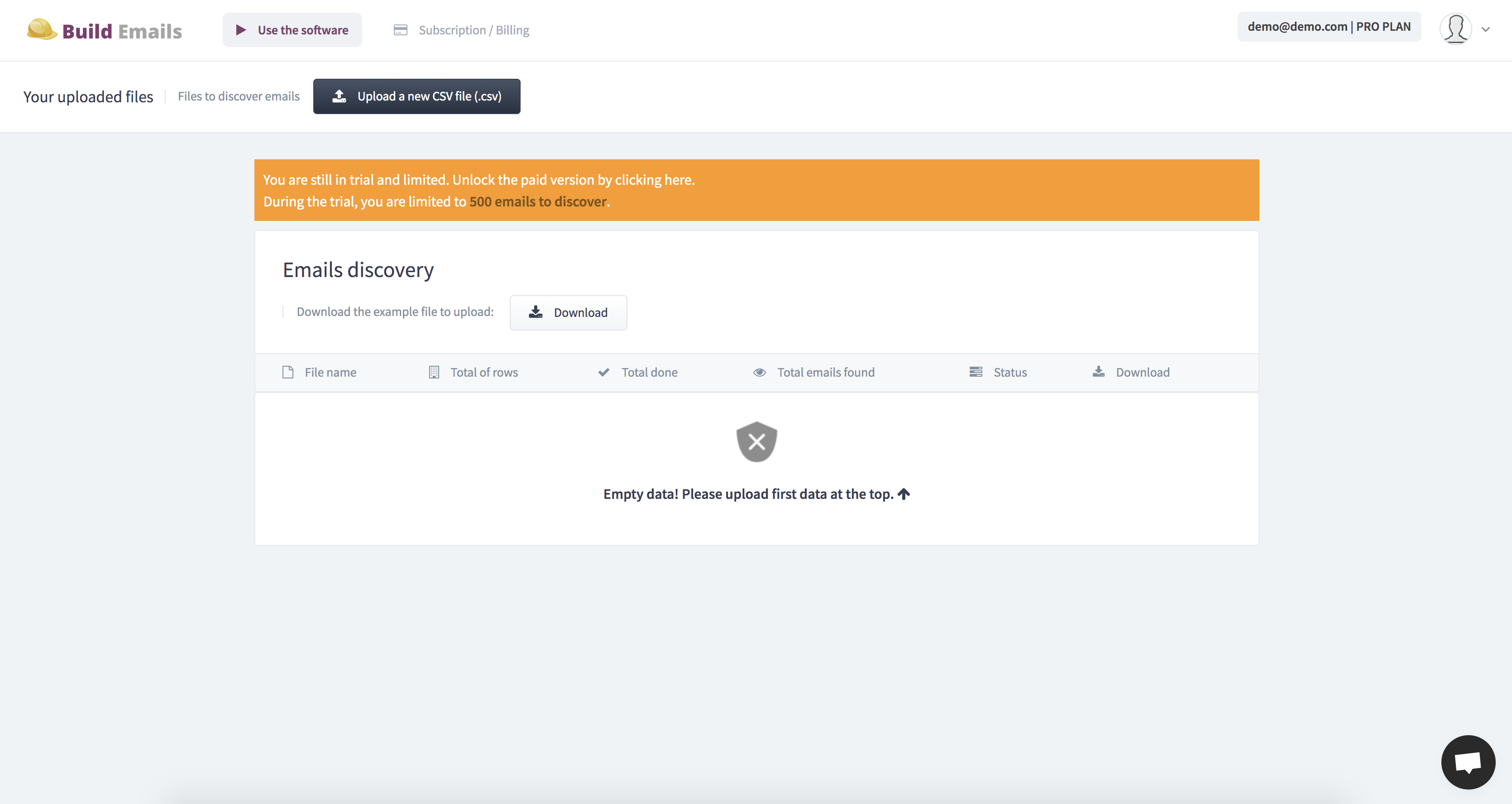The image size is (1512, 804).
Task: Download the example file
Action: pyautogui.click(x=568, y=312)
